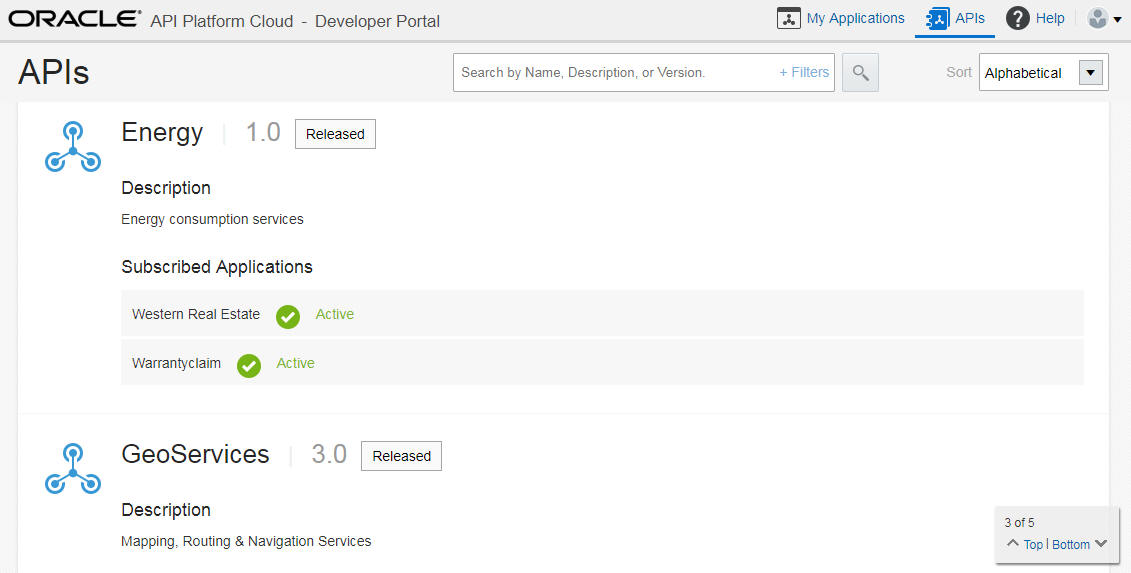Click the Energy API icon
Screen dimensions: 1131x573
[73, 147]
